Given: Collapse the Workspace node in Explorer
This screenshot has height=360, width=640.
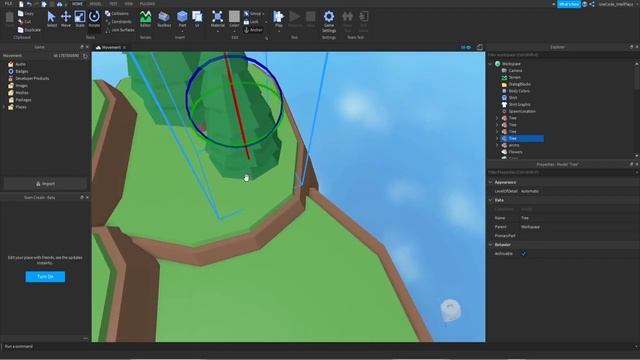Looking at the screenshot, I should click(x=491, y=64).
